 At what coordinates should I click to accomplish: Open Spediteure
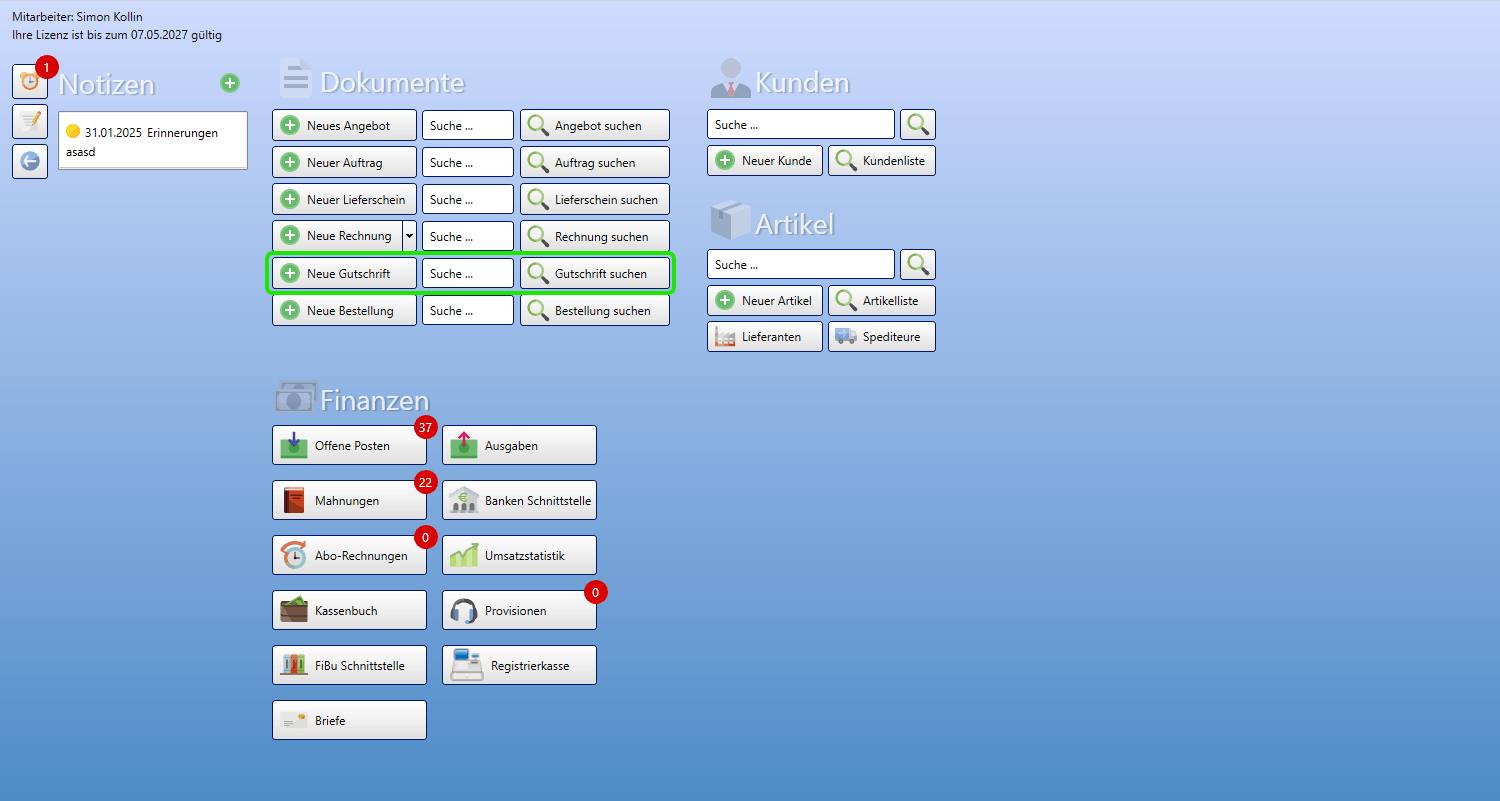(x=882, y=337)
